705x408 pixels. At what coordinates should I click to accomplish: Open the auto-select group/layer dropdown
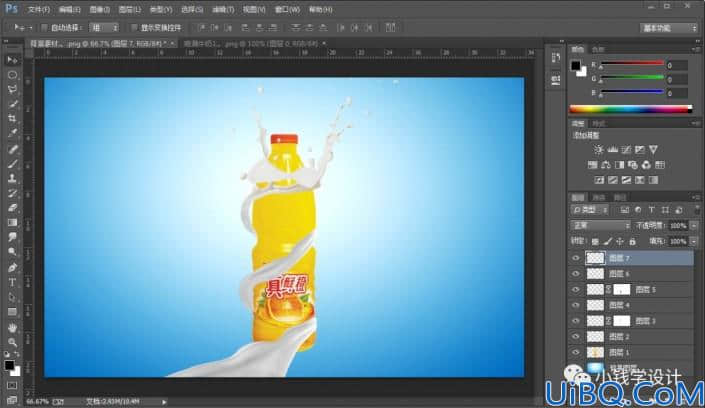(104, 28)
